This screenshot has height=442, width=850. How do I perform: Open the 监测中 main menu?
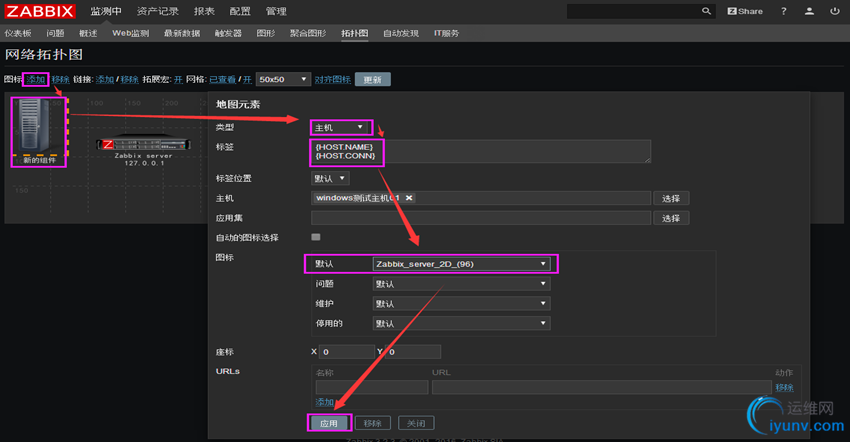click(x=106, y=11)
